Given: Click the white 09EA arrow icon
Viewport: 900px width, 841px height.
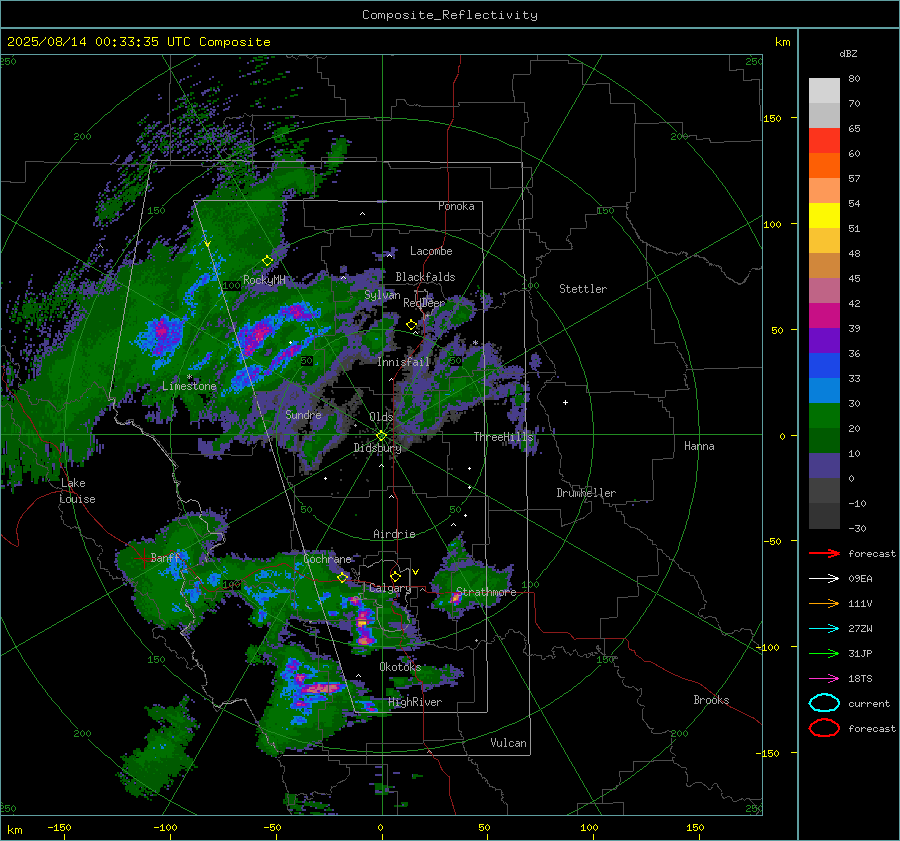Looking at the screenshot, I should pos(824,578).
